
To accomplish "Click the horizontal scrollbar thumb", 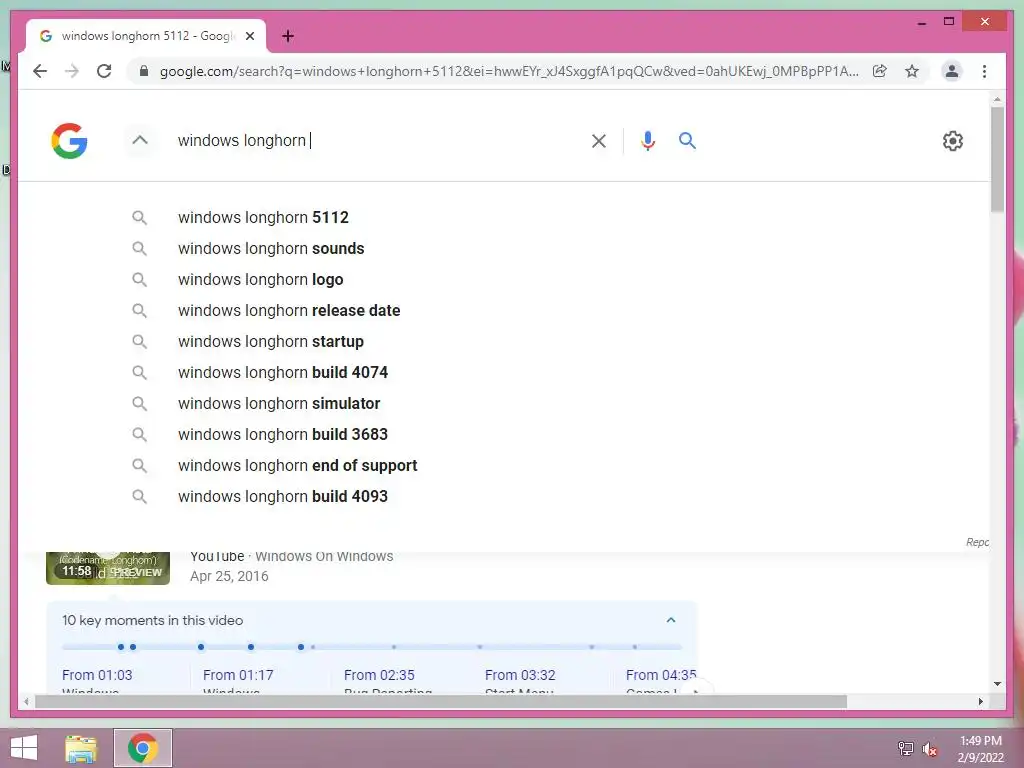I will (x=441, y=701).
